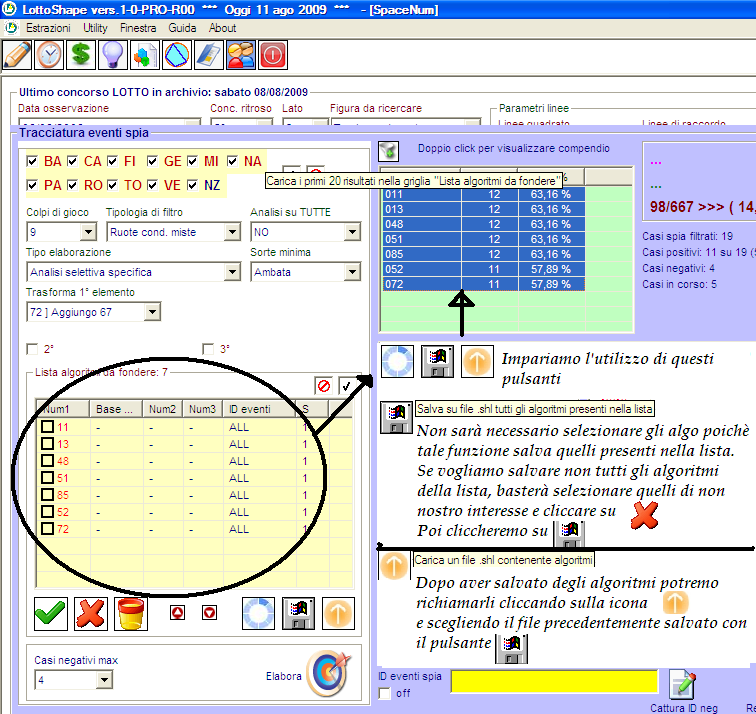Click the Num1 column header
This screenshot has width=756, height=714.
pyautogui.click(x=63, y=409)
